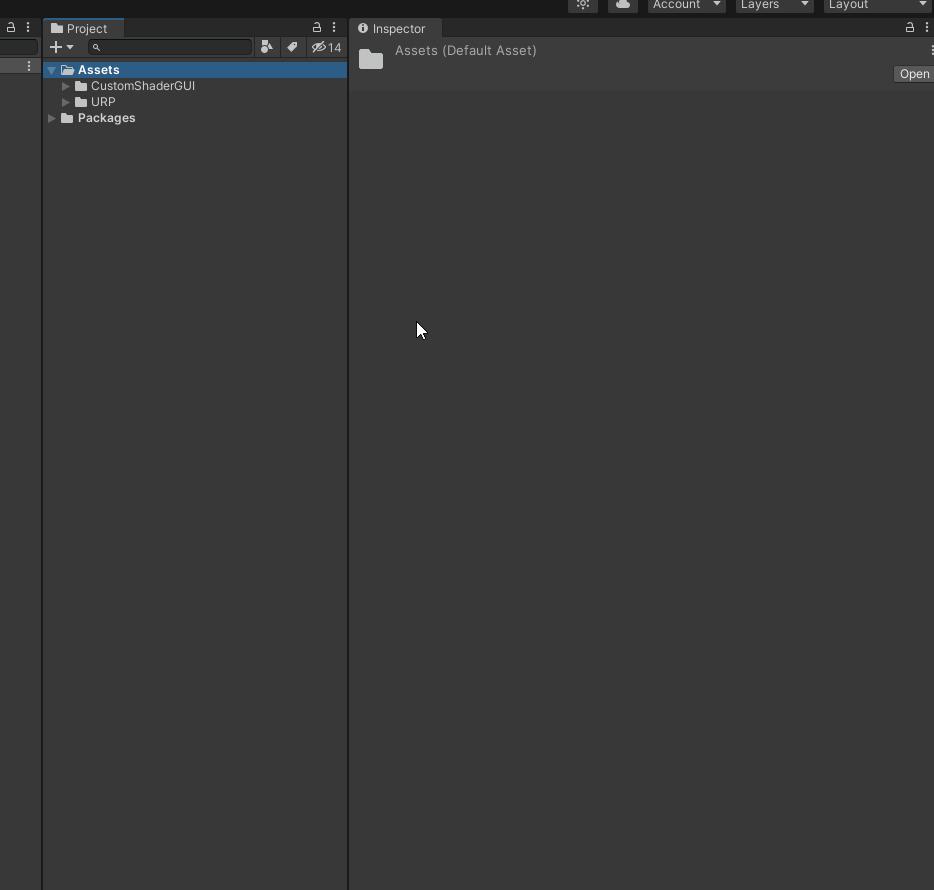
Task: Click the search by label tag icon
Action: click(x=292, y=47)
